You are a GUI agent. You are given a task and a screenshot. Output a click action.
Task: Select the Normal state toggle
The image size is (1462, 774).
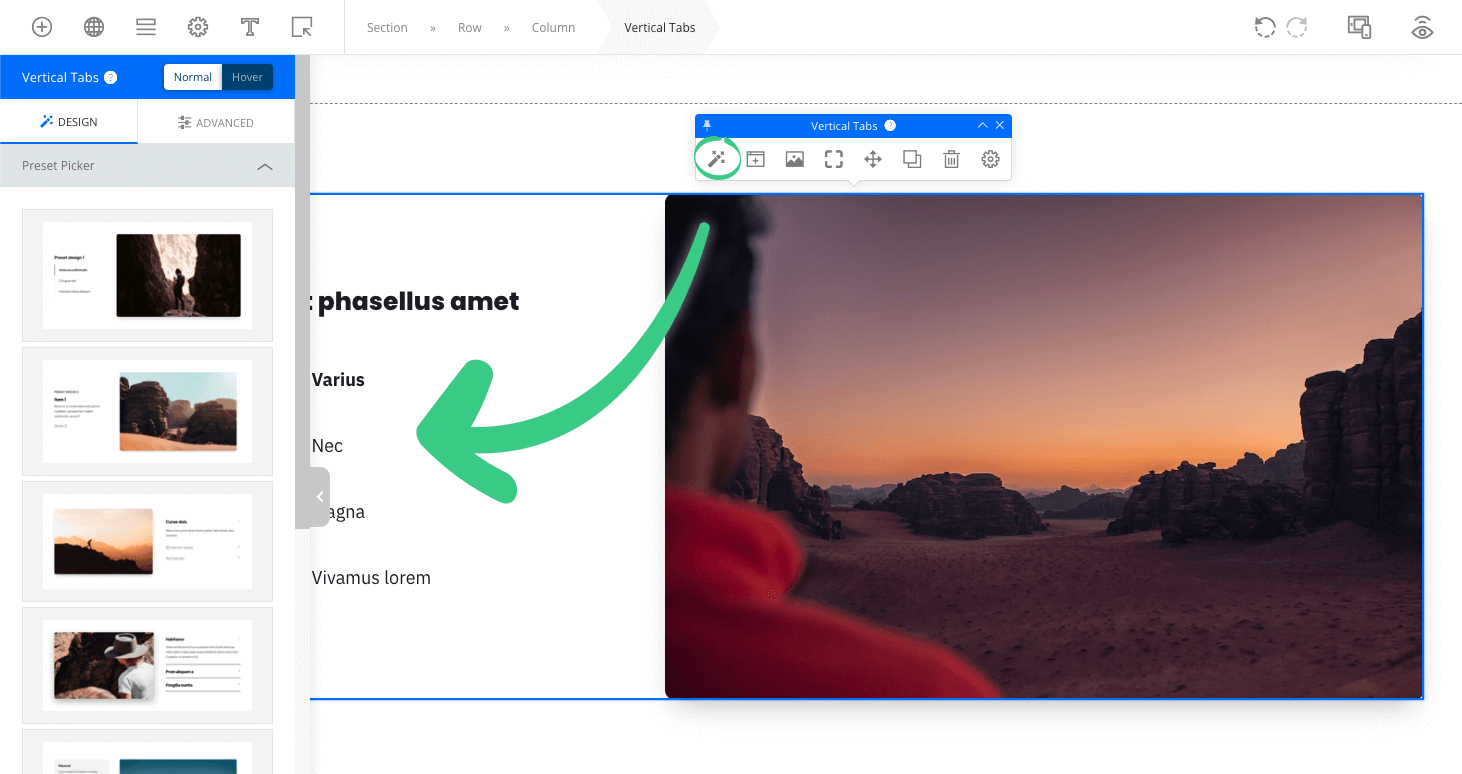click(x=193, y=77)
